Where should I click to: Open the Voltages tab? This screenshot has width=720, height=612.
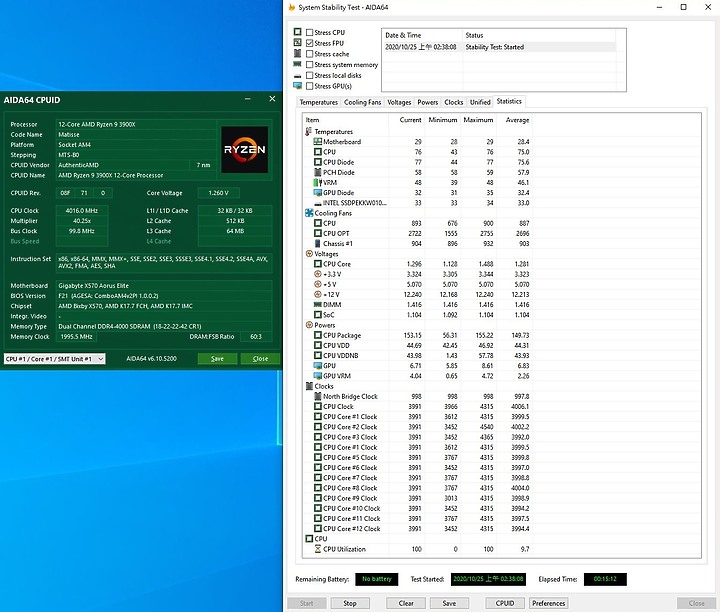[x=399, y=102]
